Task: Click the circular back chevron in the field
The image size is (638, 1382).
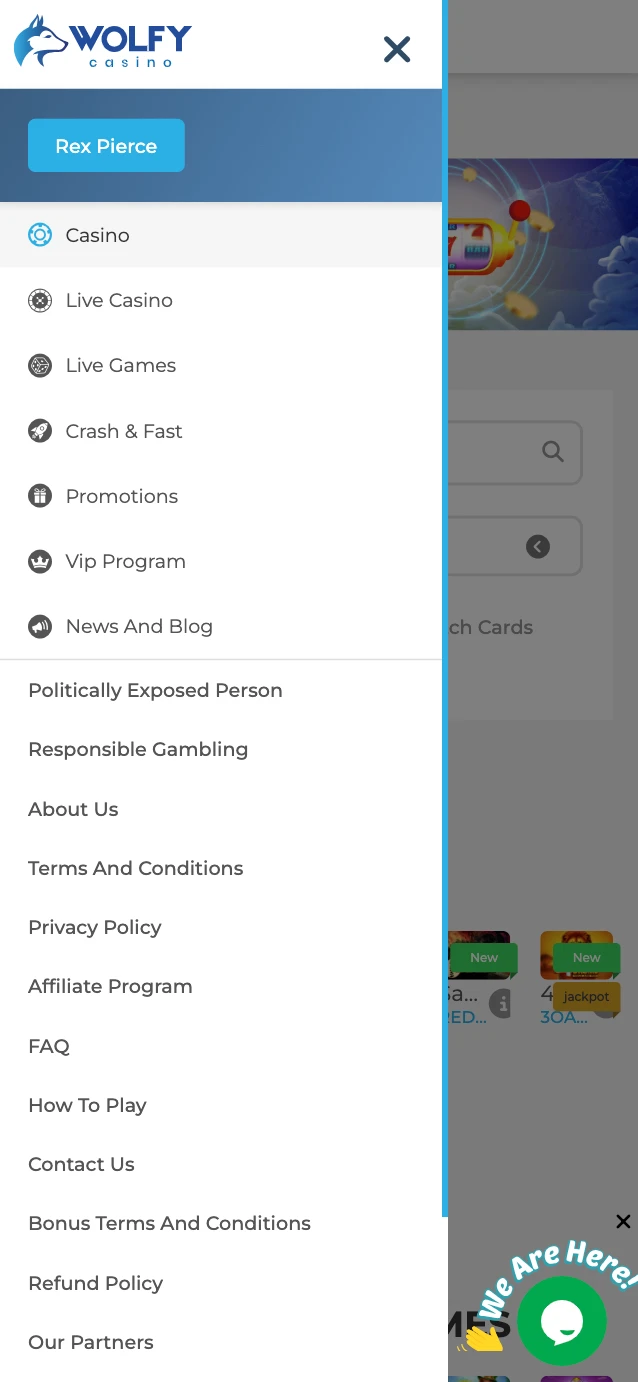Action: pos(537,546)
